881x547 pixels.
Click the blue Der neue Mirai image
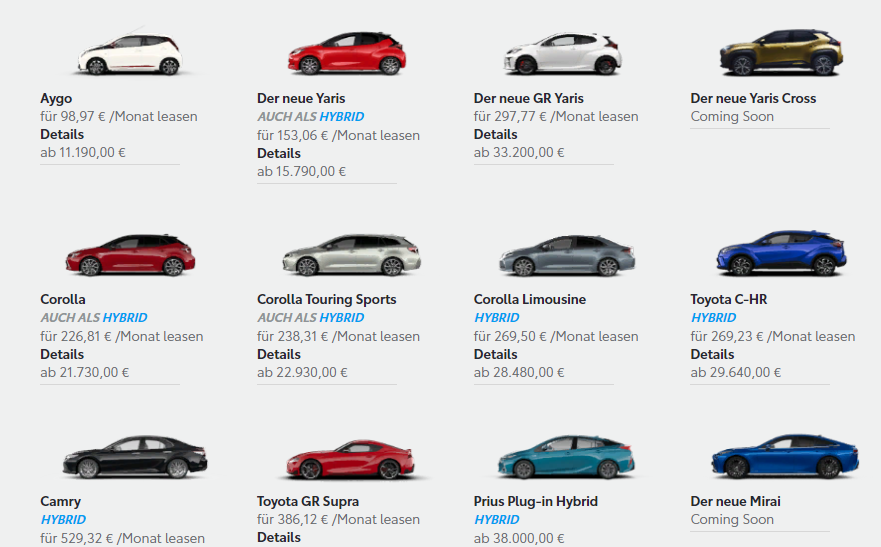785,456
